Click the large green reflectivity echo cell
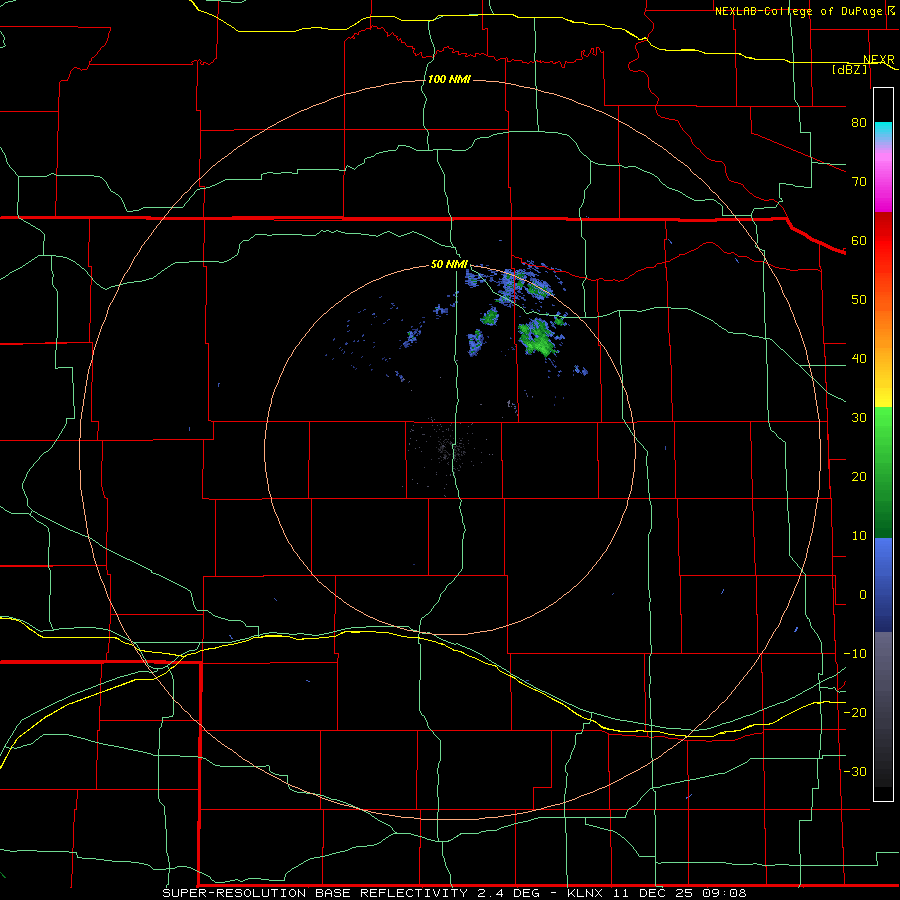 538,338
